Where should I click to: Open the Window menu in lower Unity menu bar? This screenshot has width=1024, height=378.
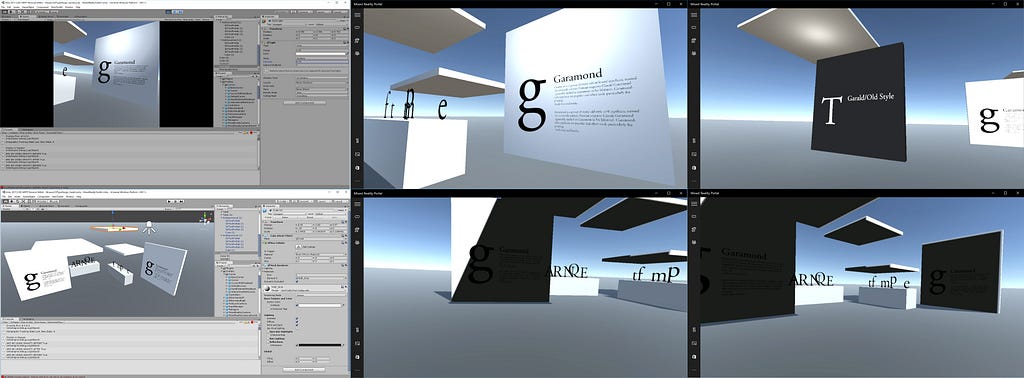[69, 197]
